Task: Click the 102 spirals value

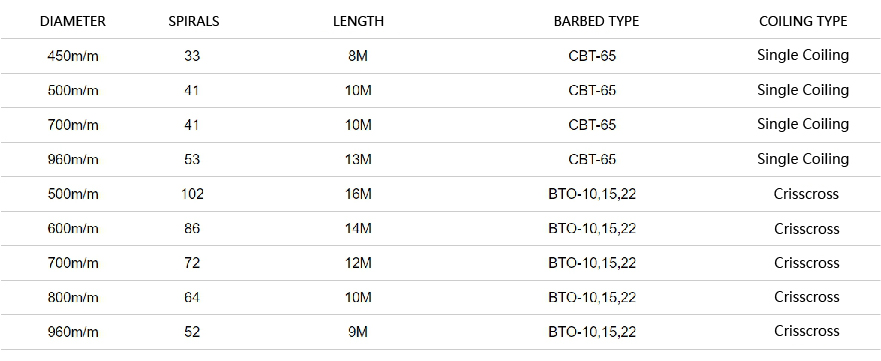Action: 192,194
